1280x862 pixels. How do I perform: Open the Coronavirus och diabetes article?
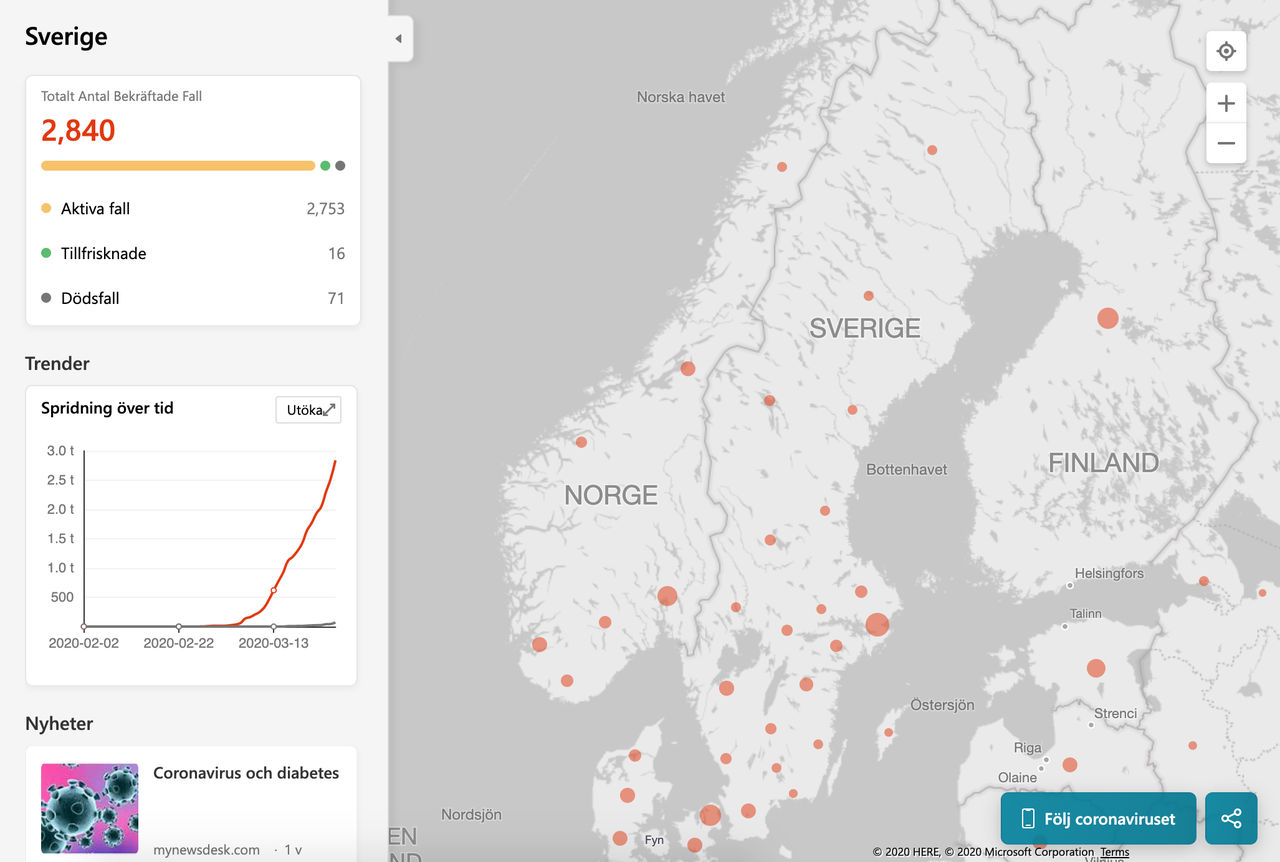246,773
